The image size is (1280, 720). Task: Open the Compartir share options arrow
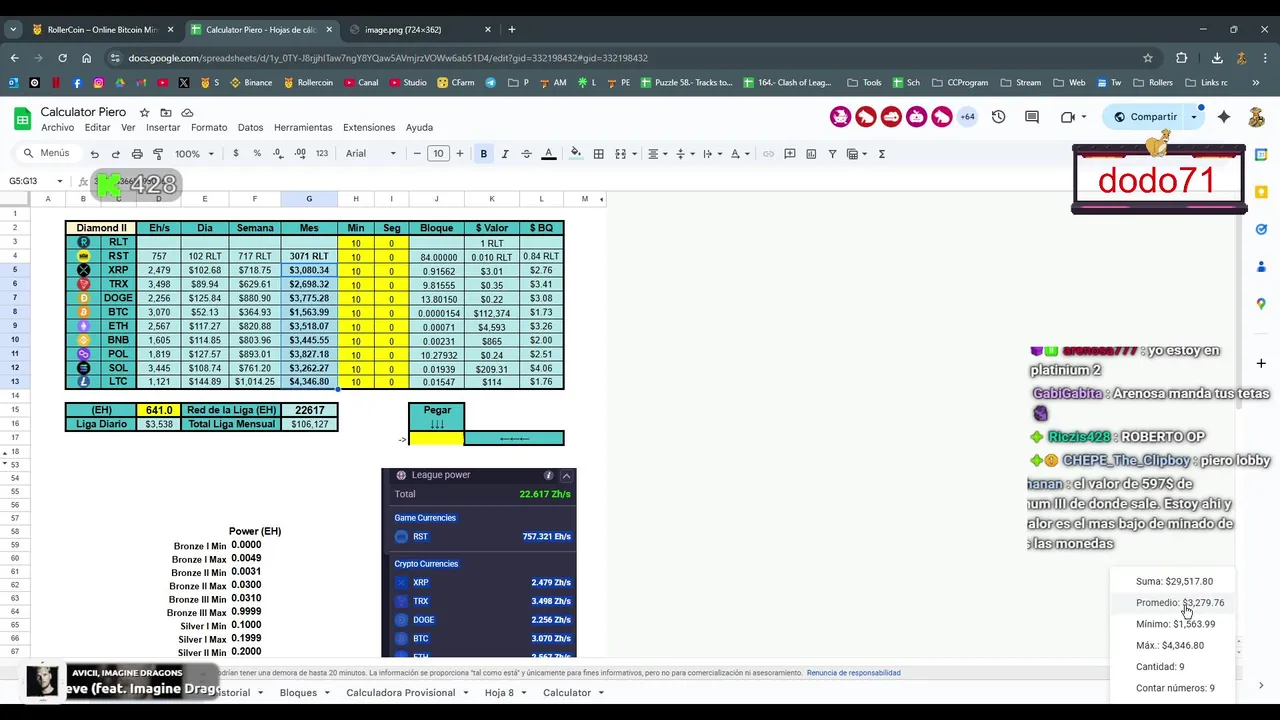(1193, 117)
